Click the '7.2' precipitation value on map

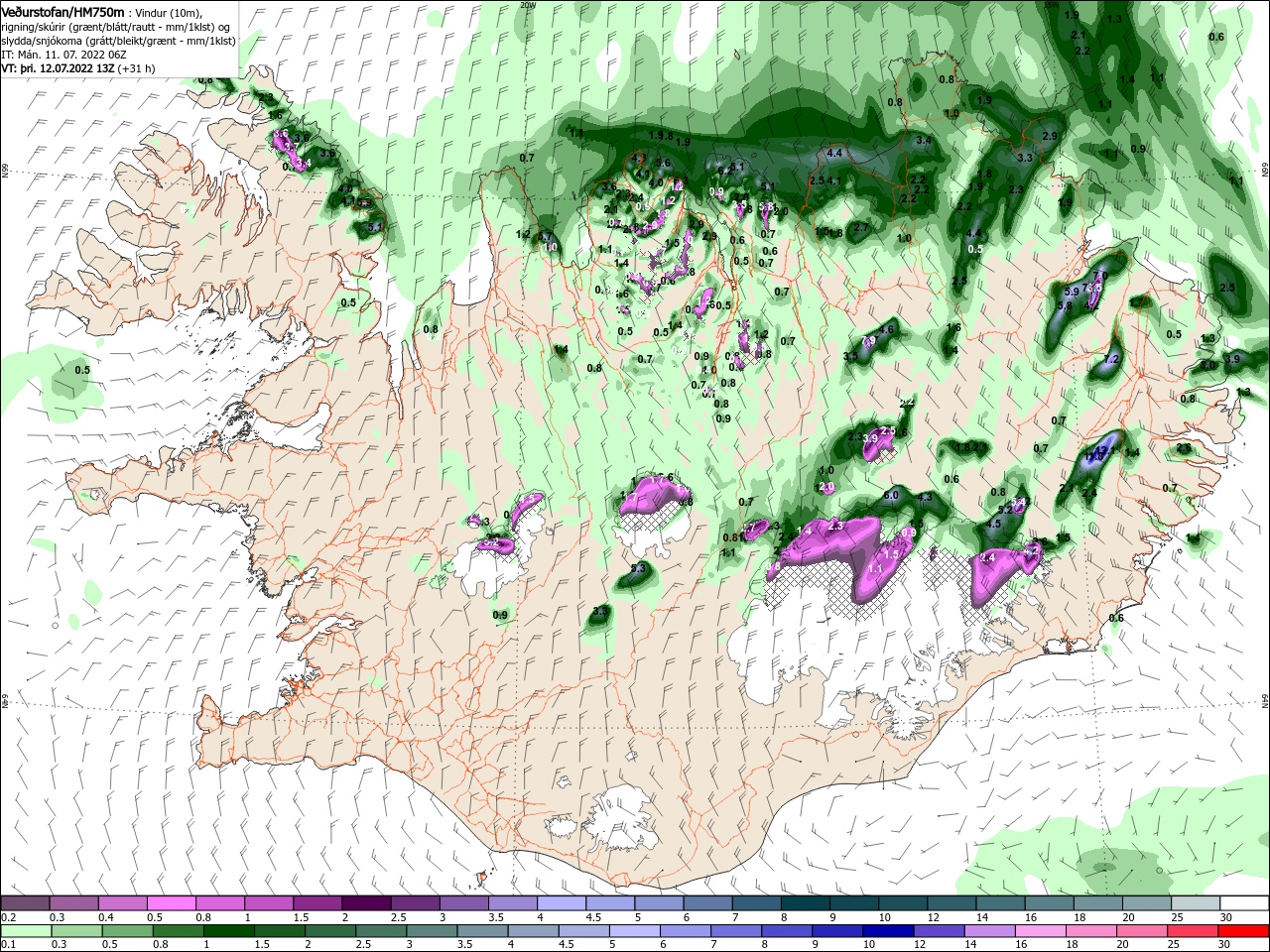[1111, 359]
